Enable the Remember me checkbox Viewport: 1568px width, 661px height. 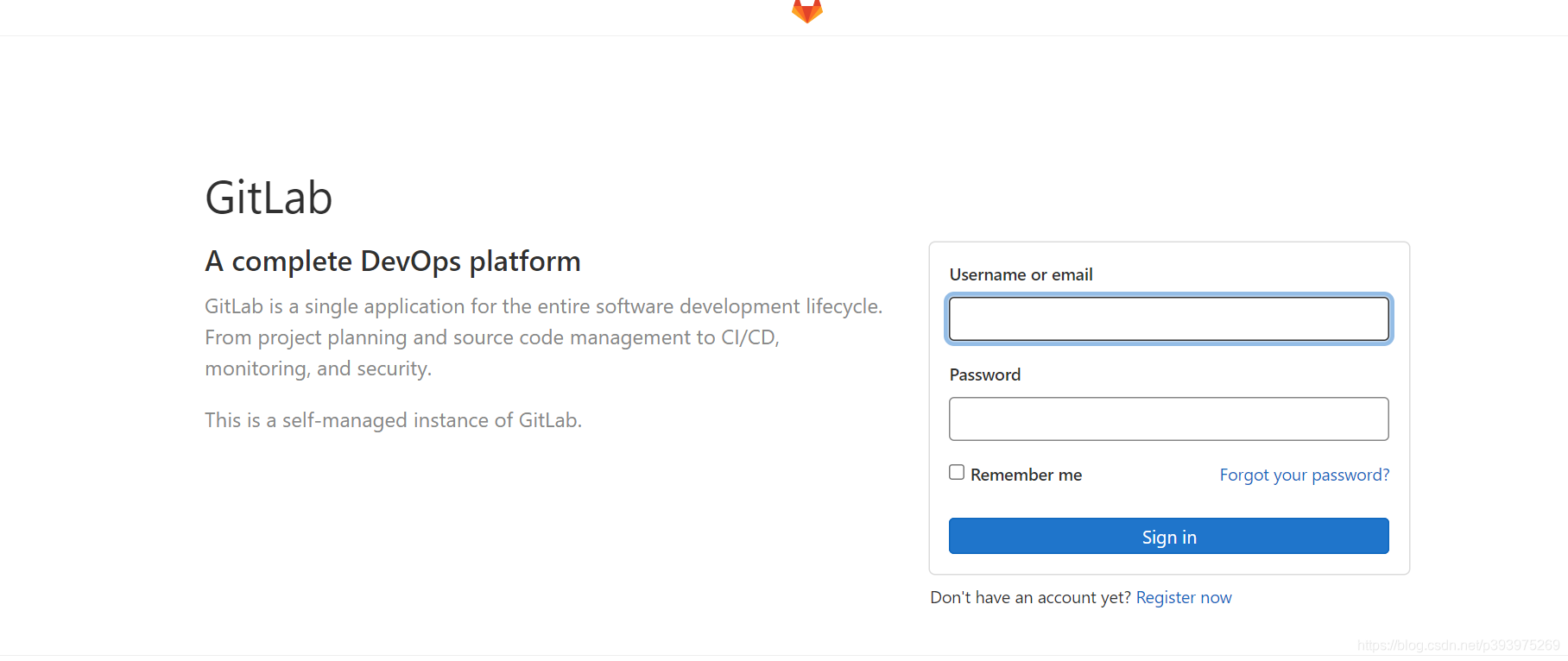tap(957, 472)
